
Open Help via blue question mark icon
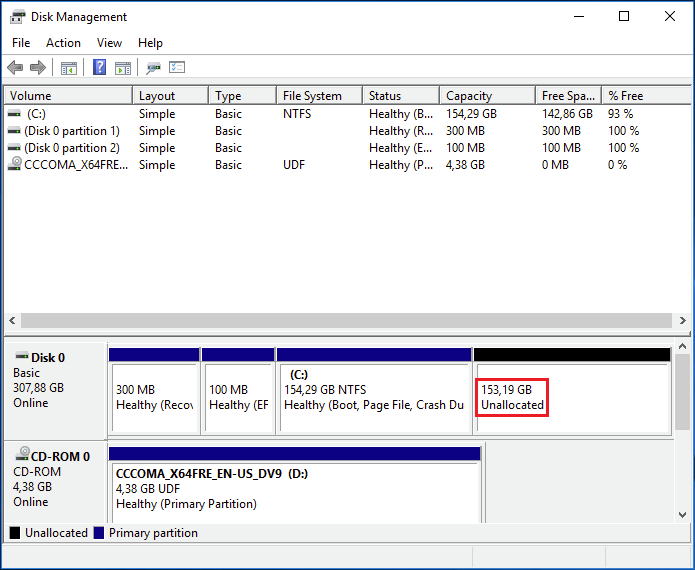point(99,68)
